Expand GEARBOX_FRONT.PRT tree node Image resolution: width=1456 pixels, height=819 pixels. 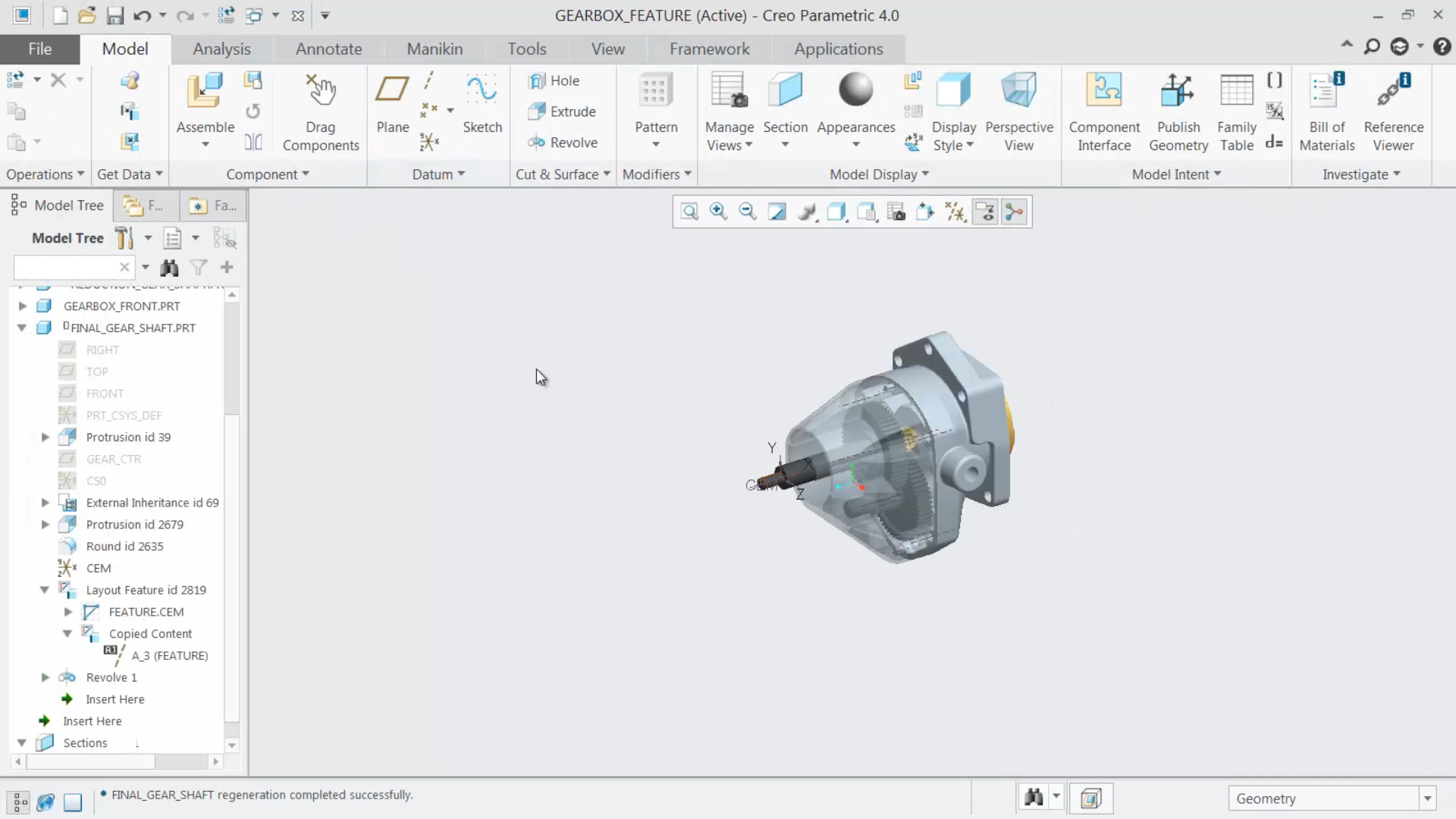click(22, 306)
